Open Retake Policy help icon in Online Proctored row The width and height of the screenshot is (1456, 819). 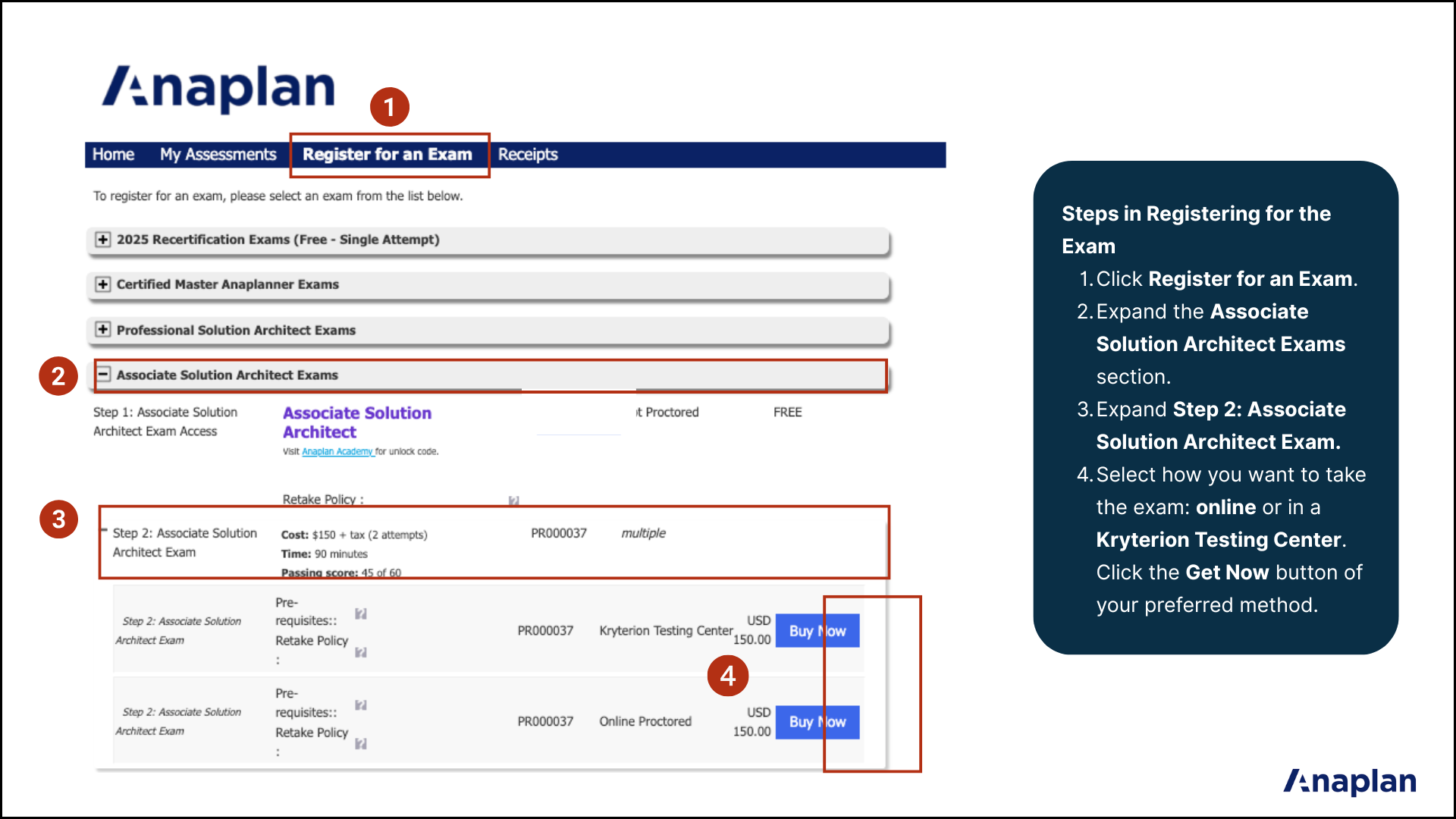click(361, 744)
